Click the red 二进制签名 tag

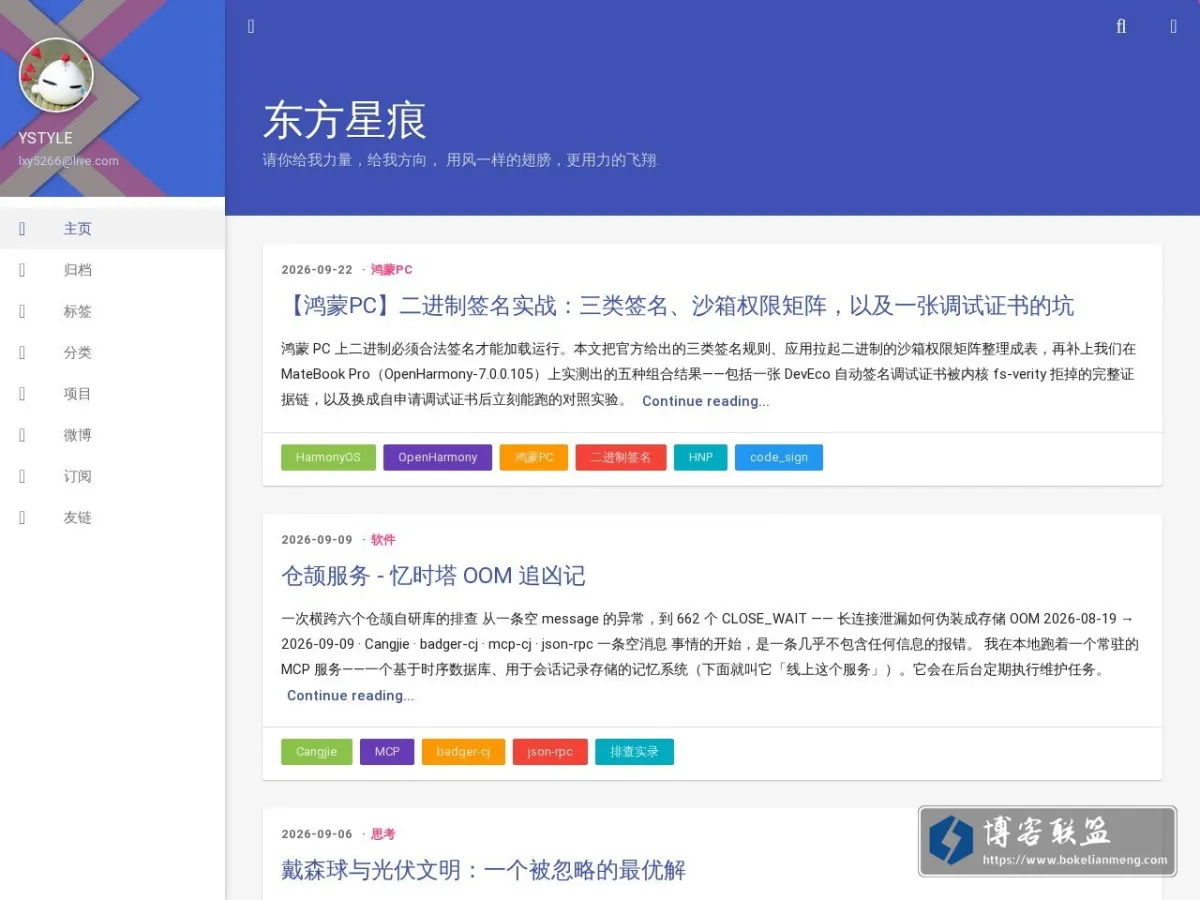621,457
